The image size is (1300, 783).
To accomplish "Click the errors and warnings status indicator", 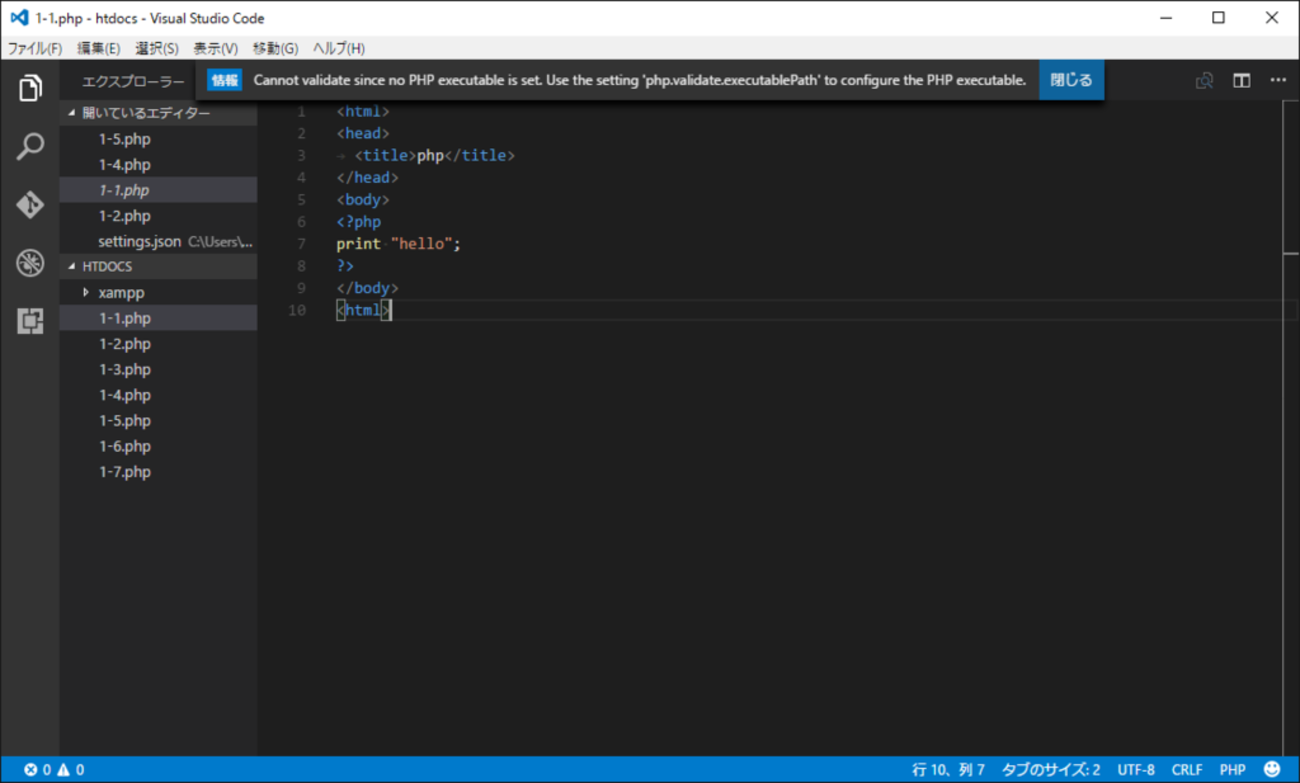I will pos(54,769).
